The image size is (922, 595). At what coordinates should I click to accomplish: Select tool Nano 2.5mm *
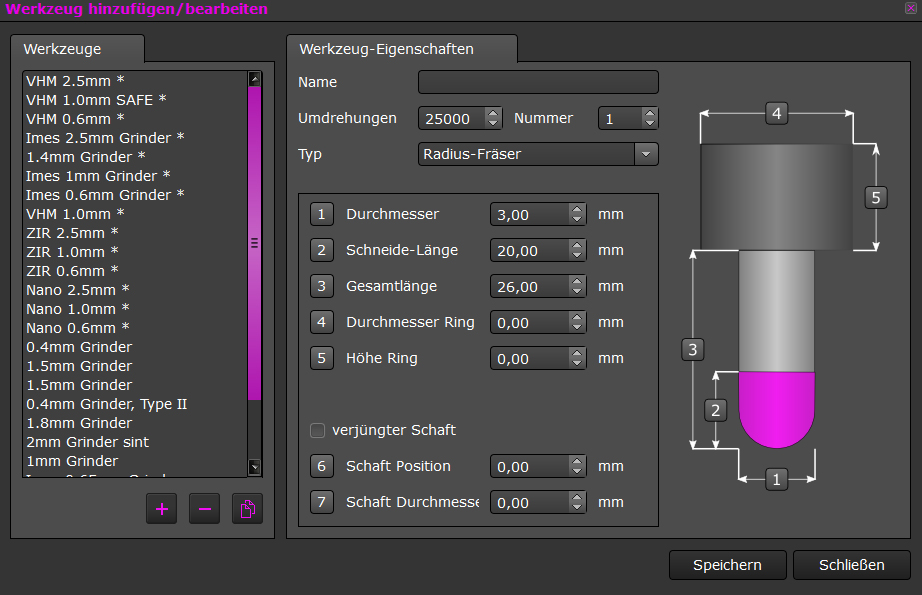click(135, 290)
